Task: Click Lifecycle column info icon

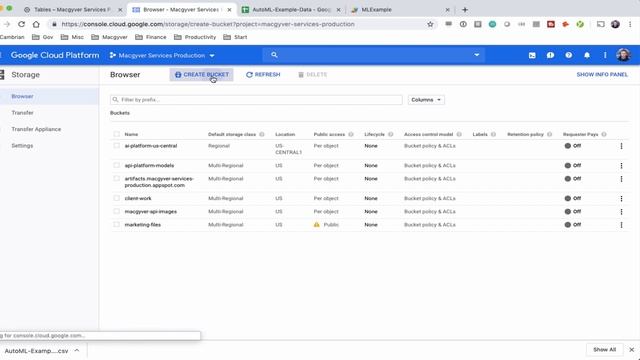Action: pos(391,134)
